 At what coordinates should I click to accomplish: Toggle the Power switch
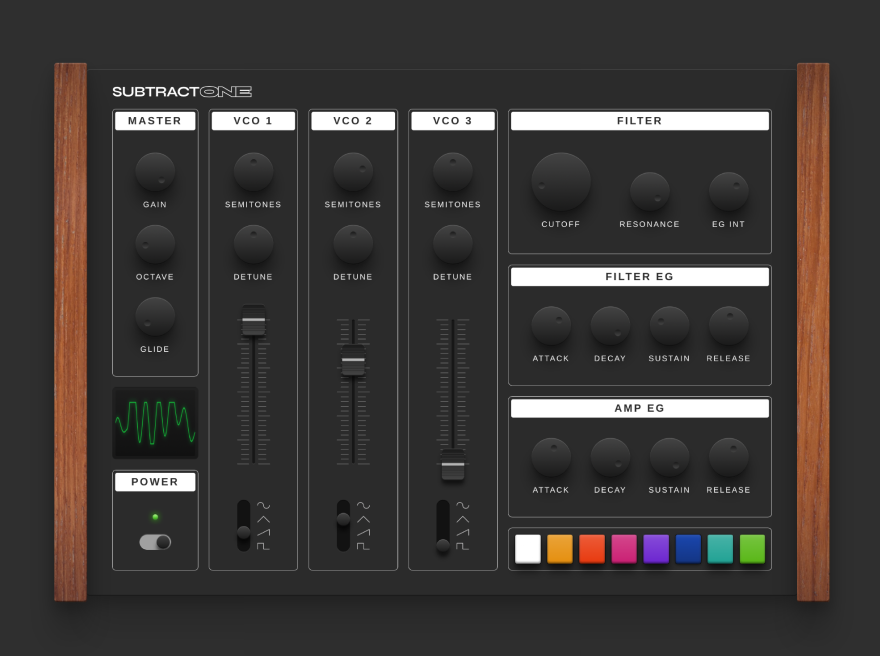pos(155,542)
